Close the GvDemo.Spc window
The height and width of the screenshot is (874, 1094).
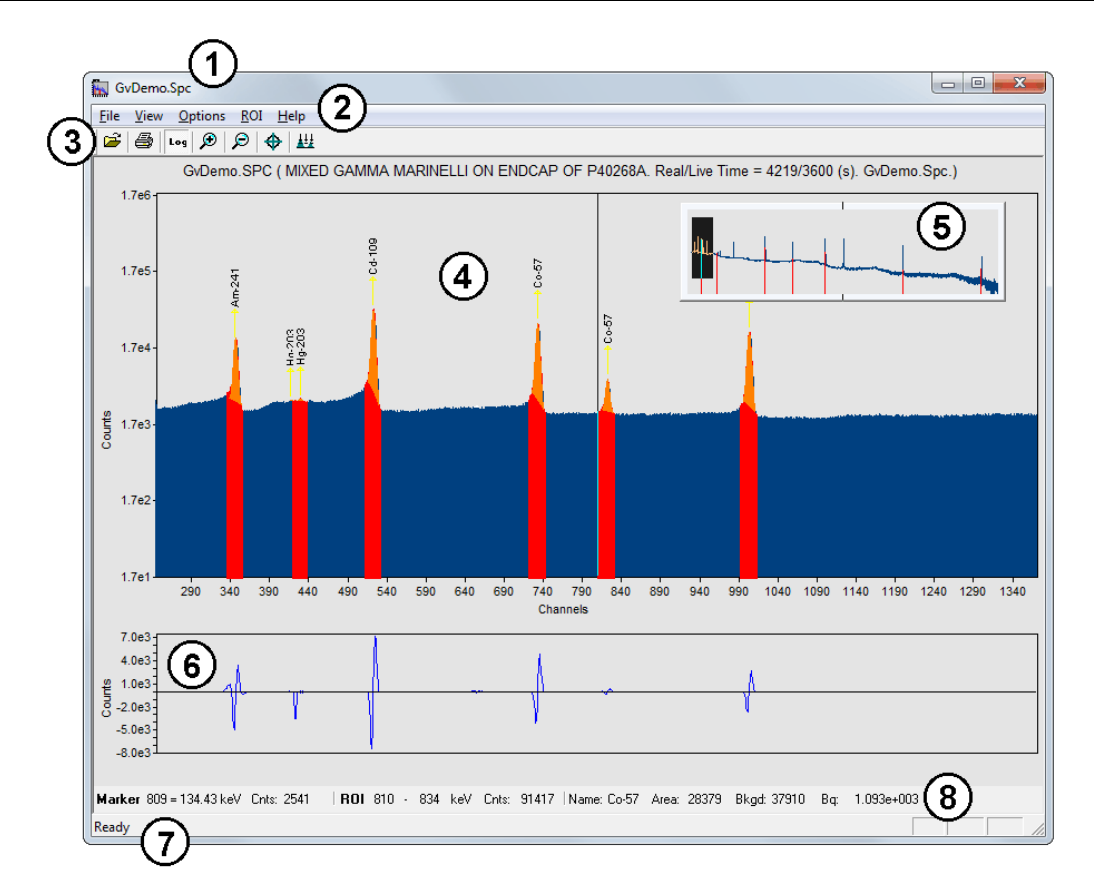coord(1019,84)
